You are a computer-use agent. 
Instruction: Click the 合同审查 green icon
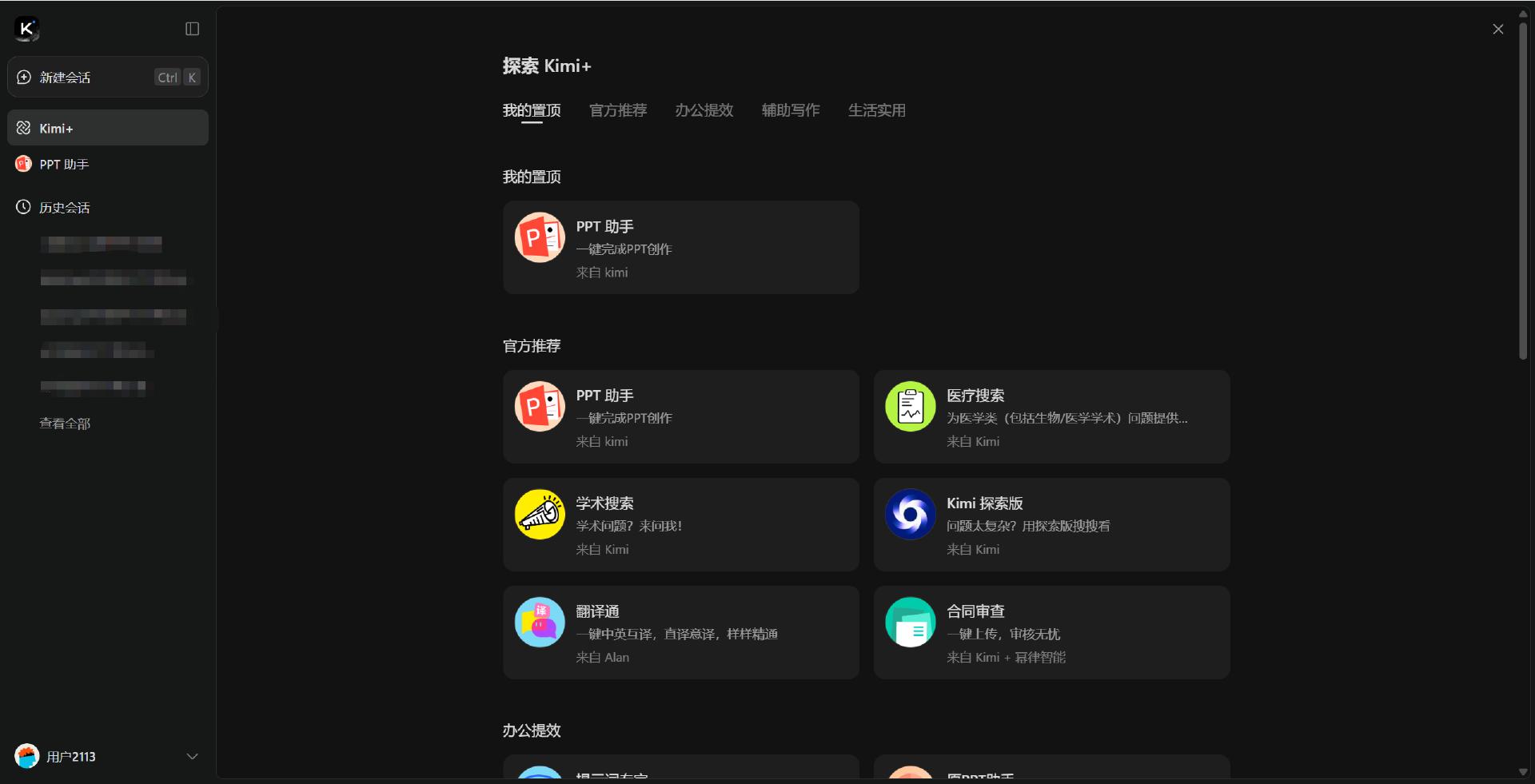pos(911,622)
